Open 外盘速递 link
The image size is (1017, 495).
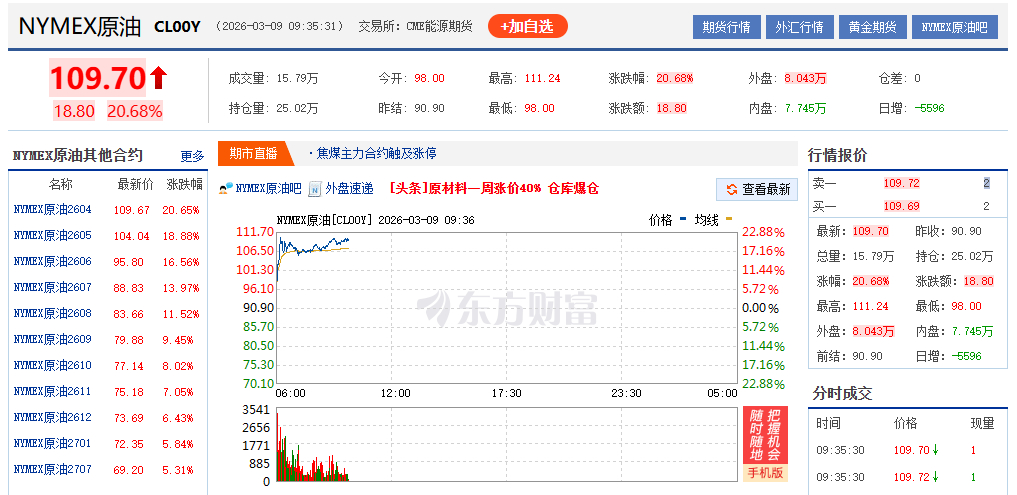[349, 189]
